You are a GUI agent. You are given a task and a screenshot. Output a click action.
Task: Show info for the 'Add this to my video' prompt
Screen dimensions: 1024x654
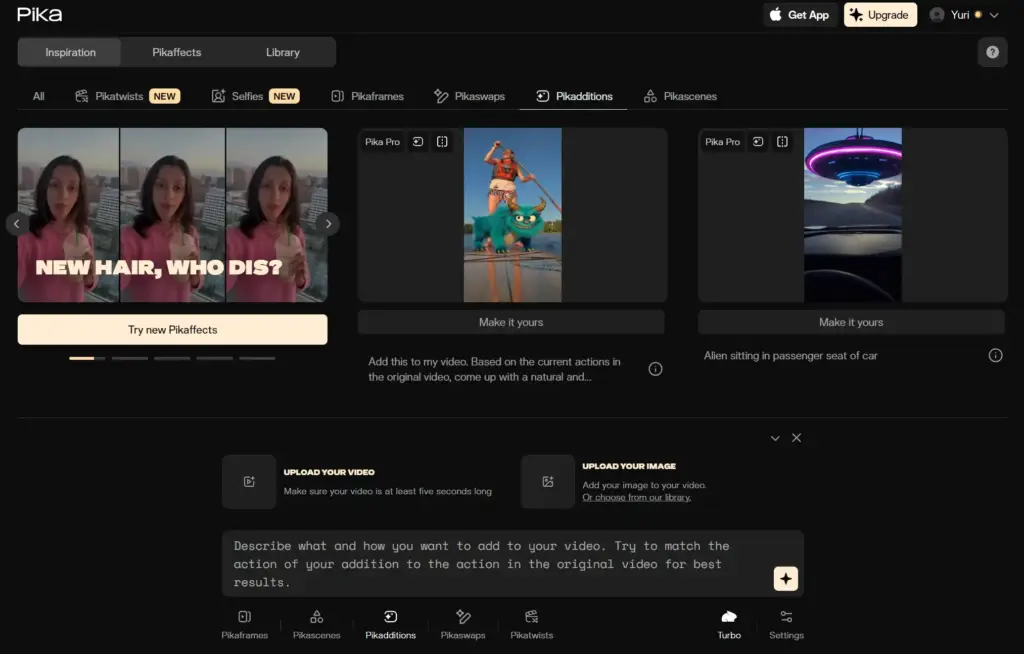[x=655, y=369]
